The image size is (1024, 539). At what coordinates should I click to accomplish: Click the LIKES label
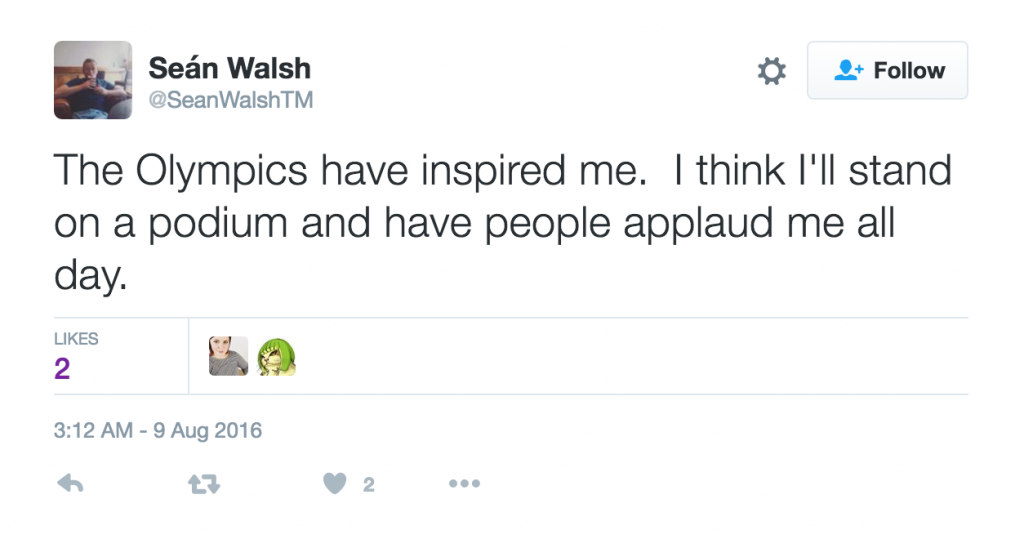(x=75, y=339)
